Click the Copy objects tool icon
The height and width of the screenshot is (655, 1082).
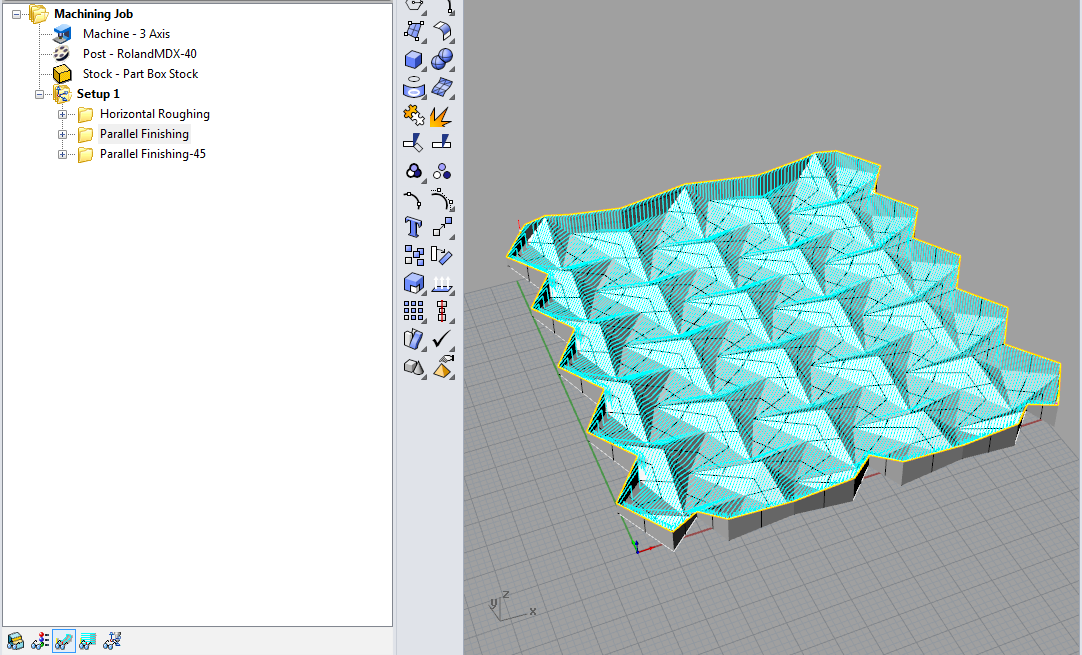click(x=413, y=255)
